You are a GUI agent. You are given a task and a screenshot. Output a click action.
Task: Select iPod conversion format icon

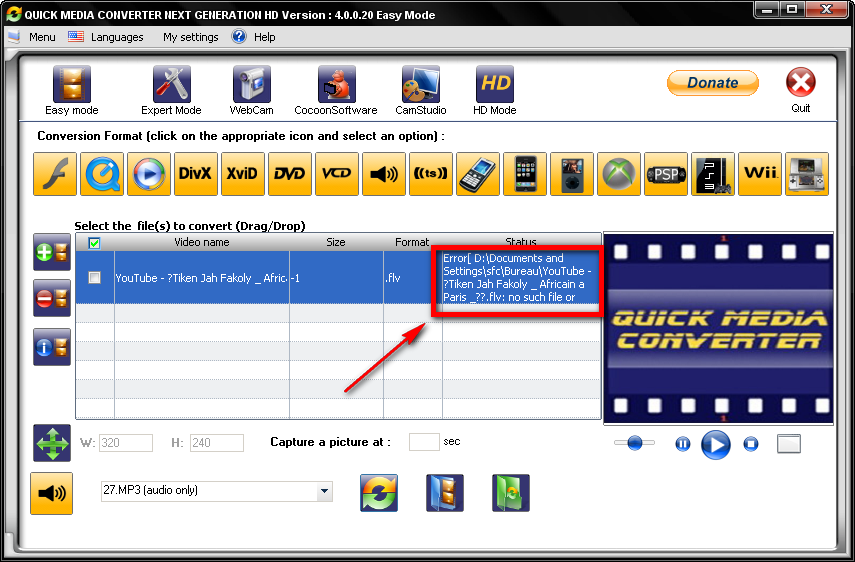pos(571,174)
